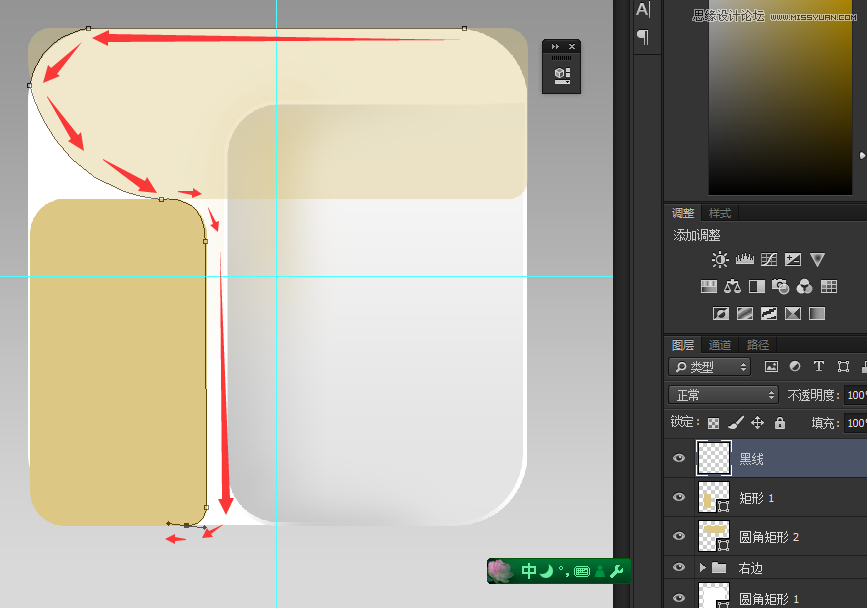The width and height of the screenshot is (867, 608).
Task: Hide the 圆角矩形 1 layer
Action: click(x=679, y=597)
